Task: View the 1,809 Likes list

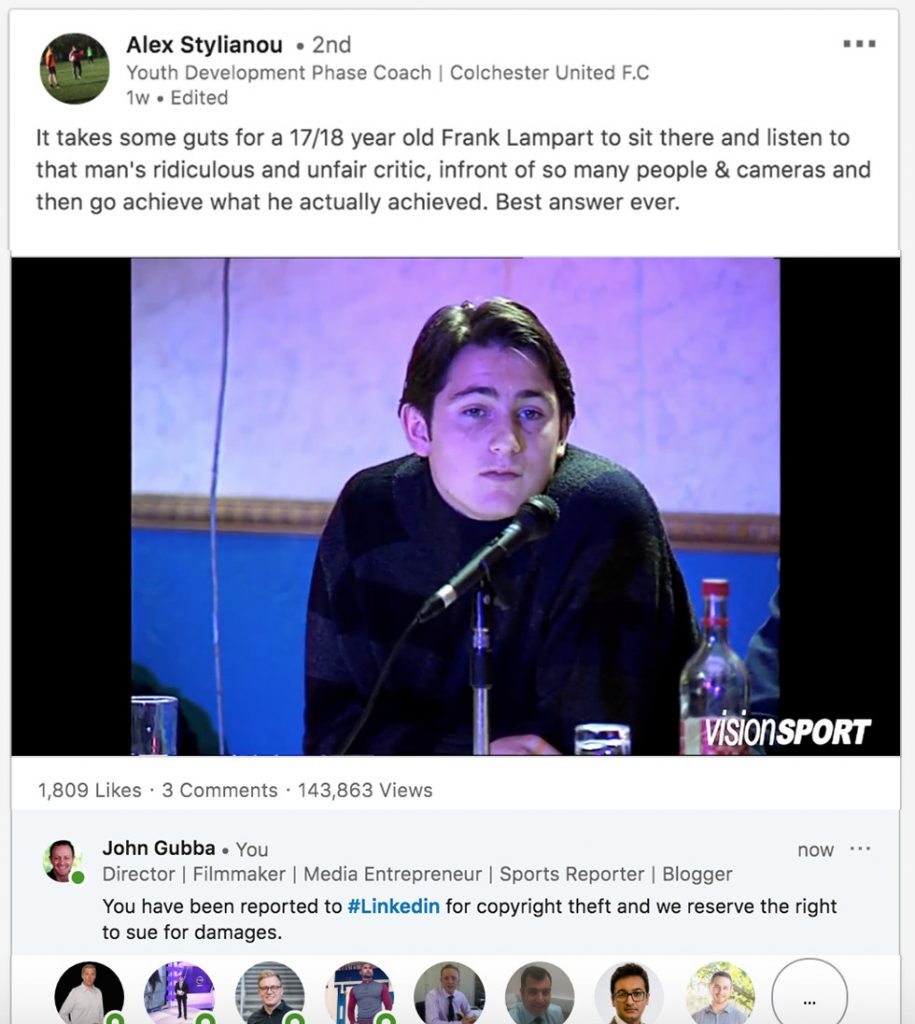Action: [x=89, y=790]
